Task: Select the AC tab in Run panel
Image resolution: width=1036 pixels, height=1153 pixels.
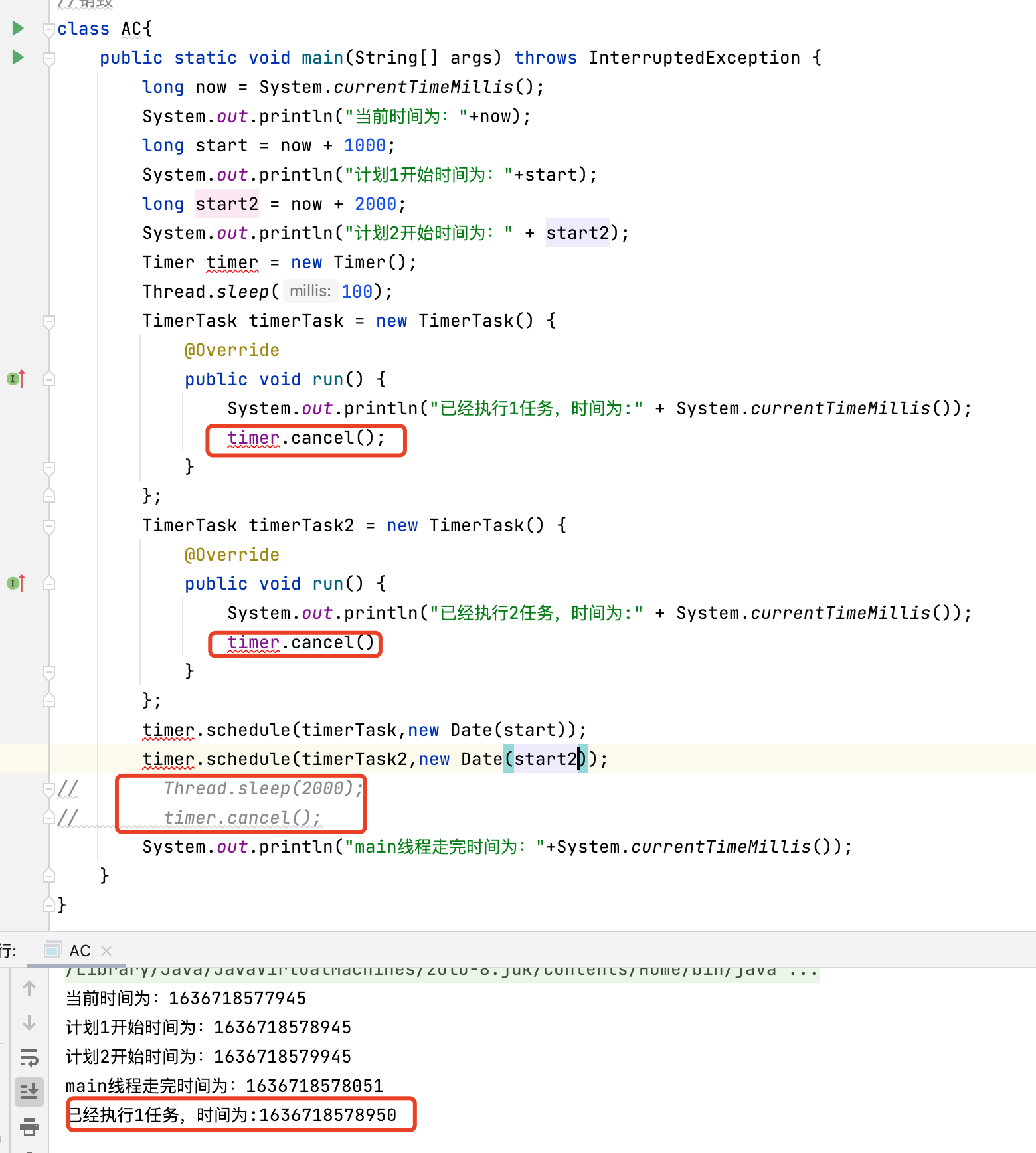Action: click(79, 951)
